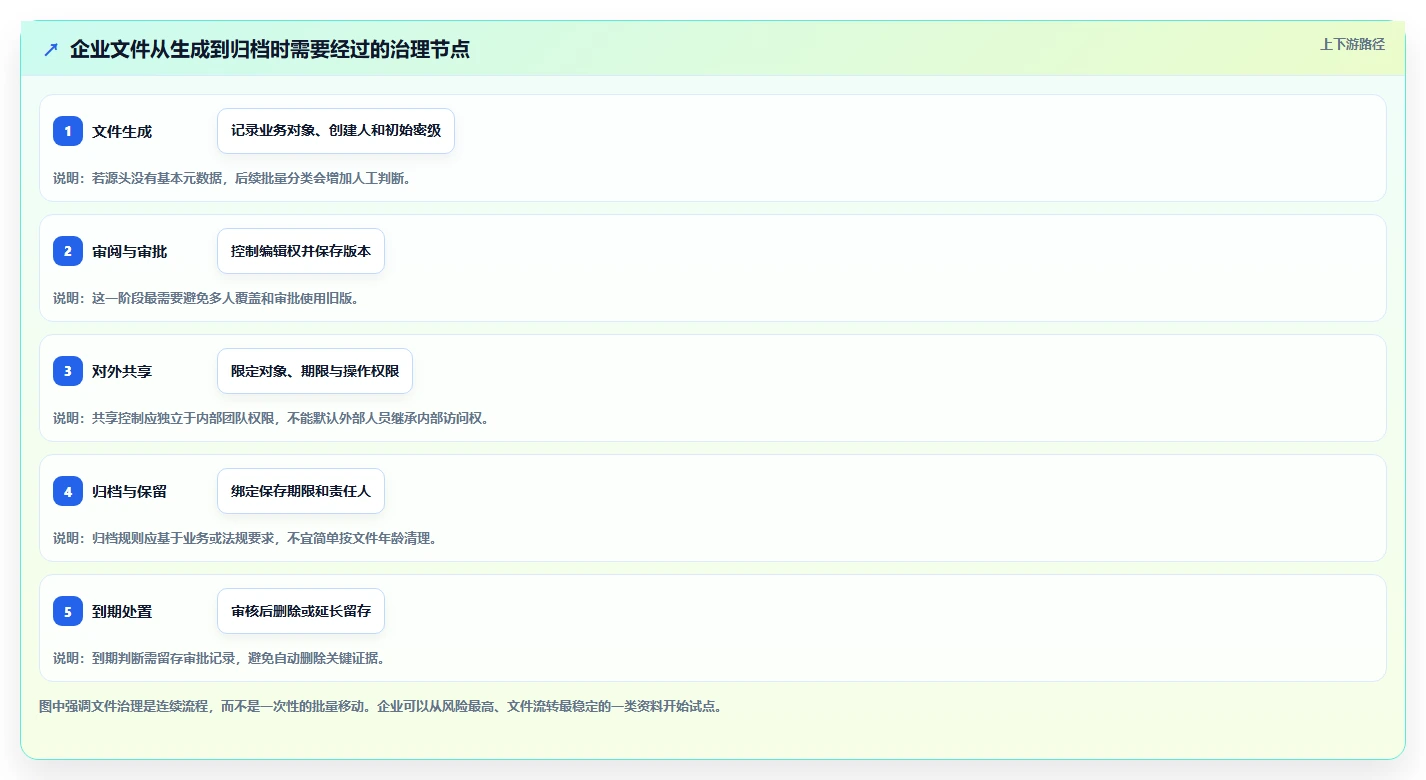The width and height of the screenshot is (1426, 780).
Task: Click the header title 企业文件从生成到归档时需要经过的治理节点
Action: (x=270, y=49)
